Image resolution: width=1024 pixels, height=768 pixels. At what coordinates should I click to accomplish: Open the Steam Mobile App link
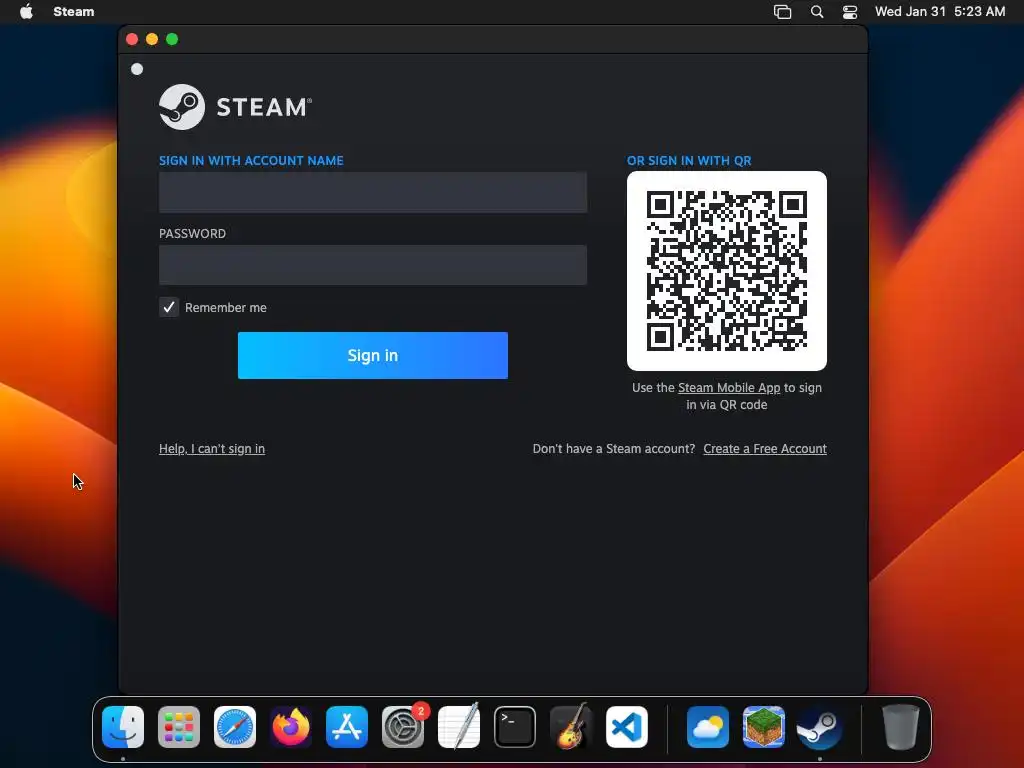tap(729, 387)
